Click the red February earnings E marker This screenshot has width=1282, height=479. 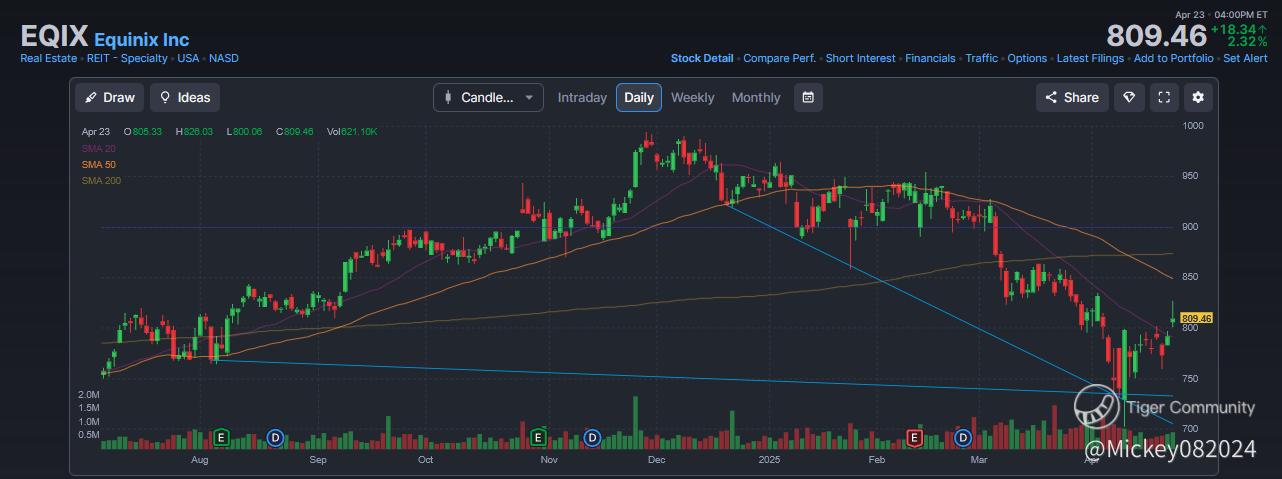pos(913,437)
